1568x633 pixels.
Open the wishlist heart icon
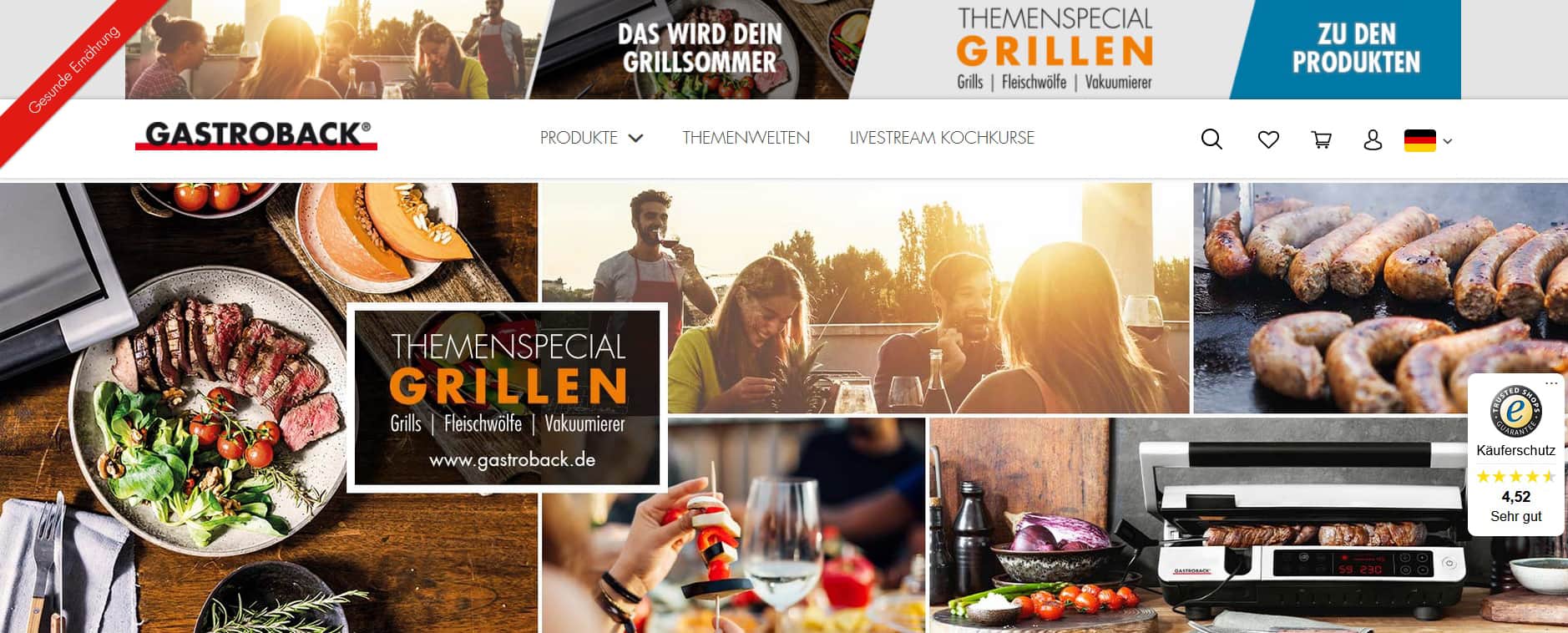click(x=1268, y=139)
